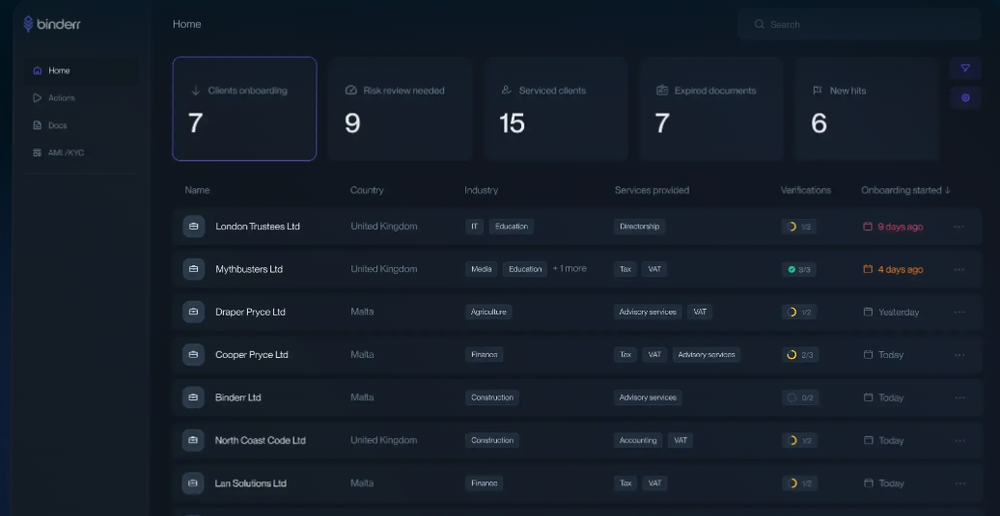Open Lan Solutions Ltd more options
Viewport: 1000px width, 516px height.
959,483
